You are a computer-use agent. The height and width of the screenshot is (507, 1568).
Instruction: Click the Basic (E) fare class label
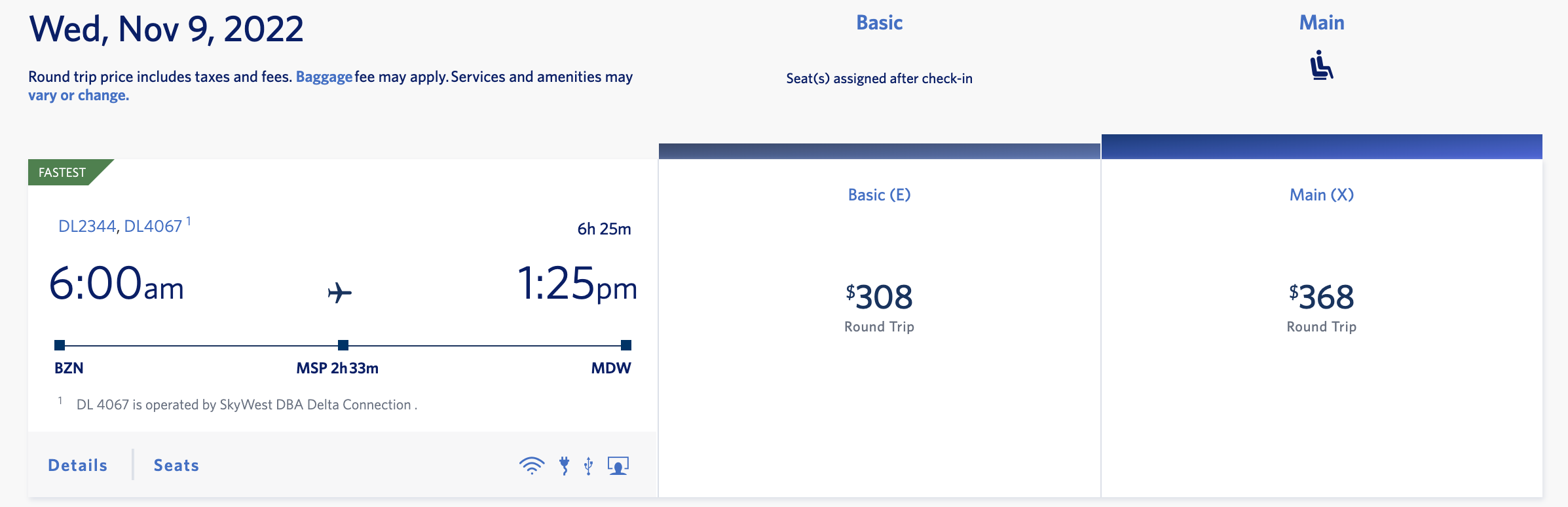879,195
